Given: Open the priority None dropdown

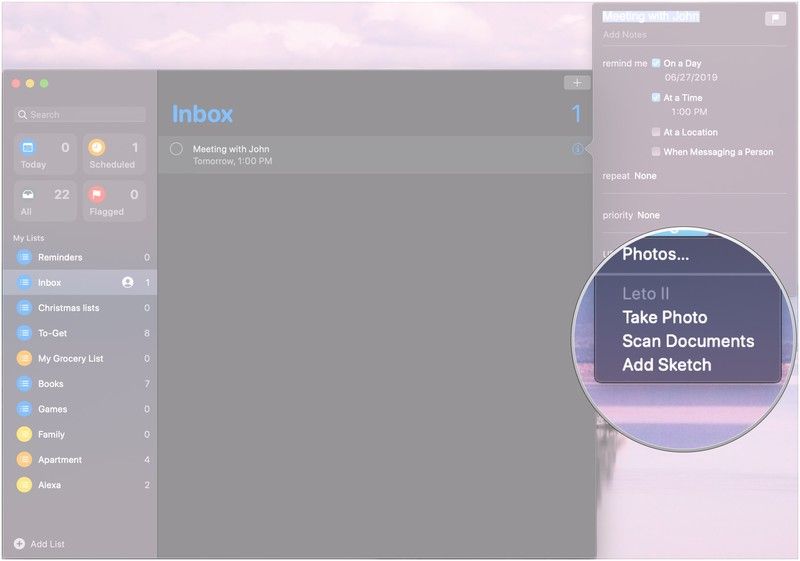Looking at the screenshot, I should tap(648, 215).
